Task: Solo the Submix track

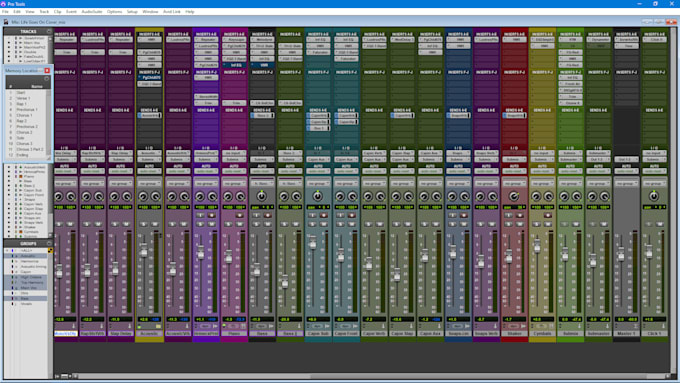Action: pos(565,224)
